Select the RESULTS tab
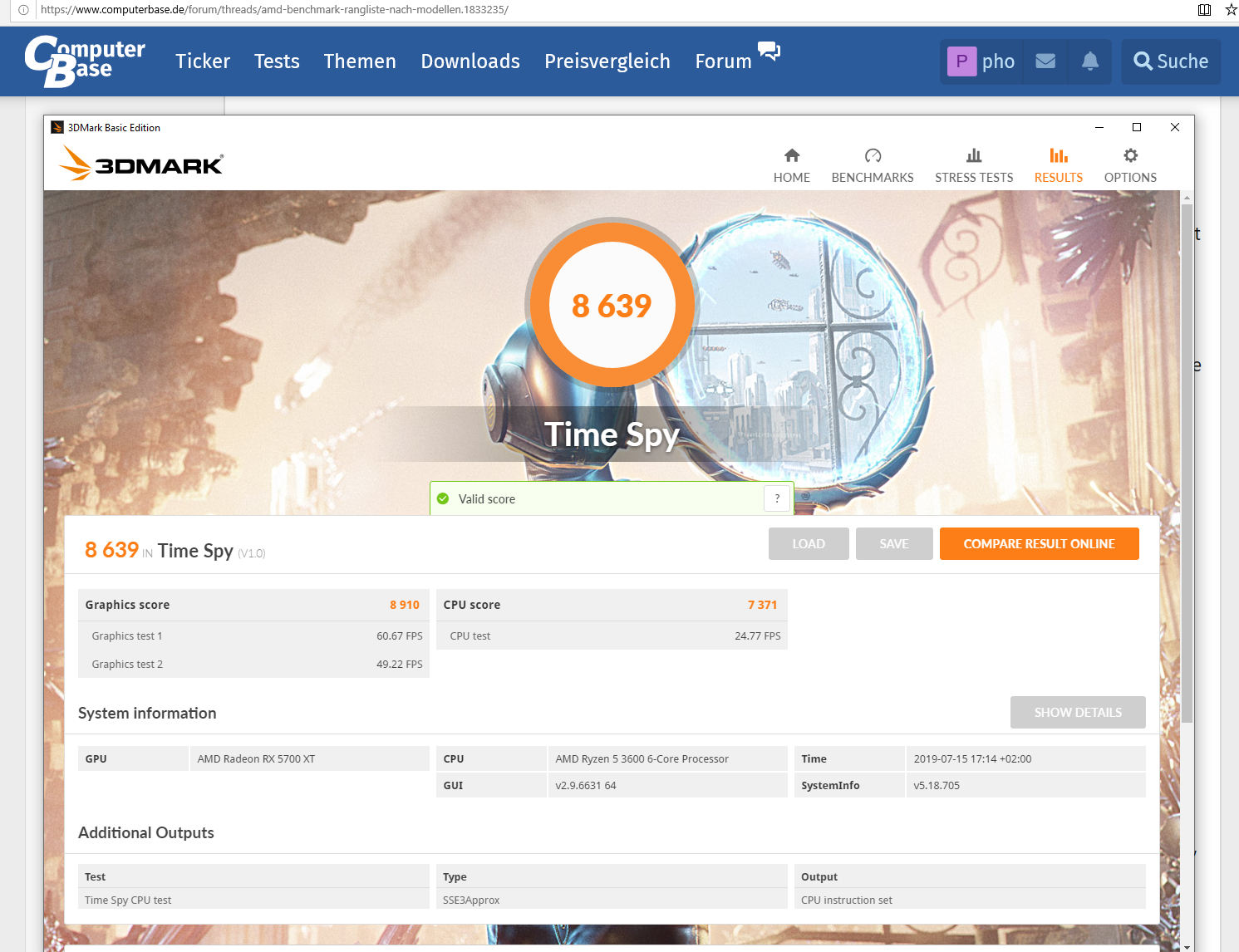Image resolution: width=1239 pixels, height=952 pixels. [x=1058, y=166]
